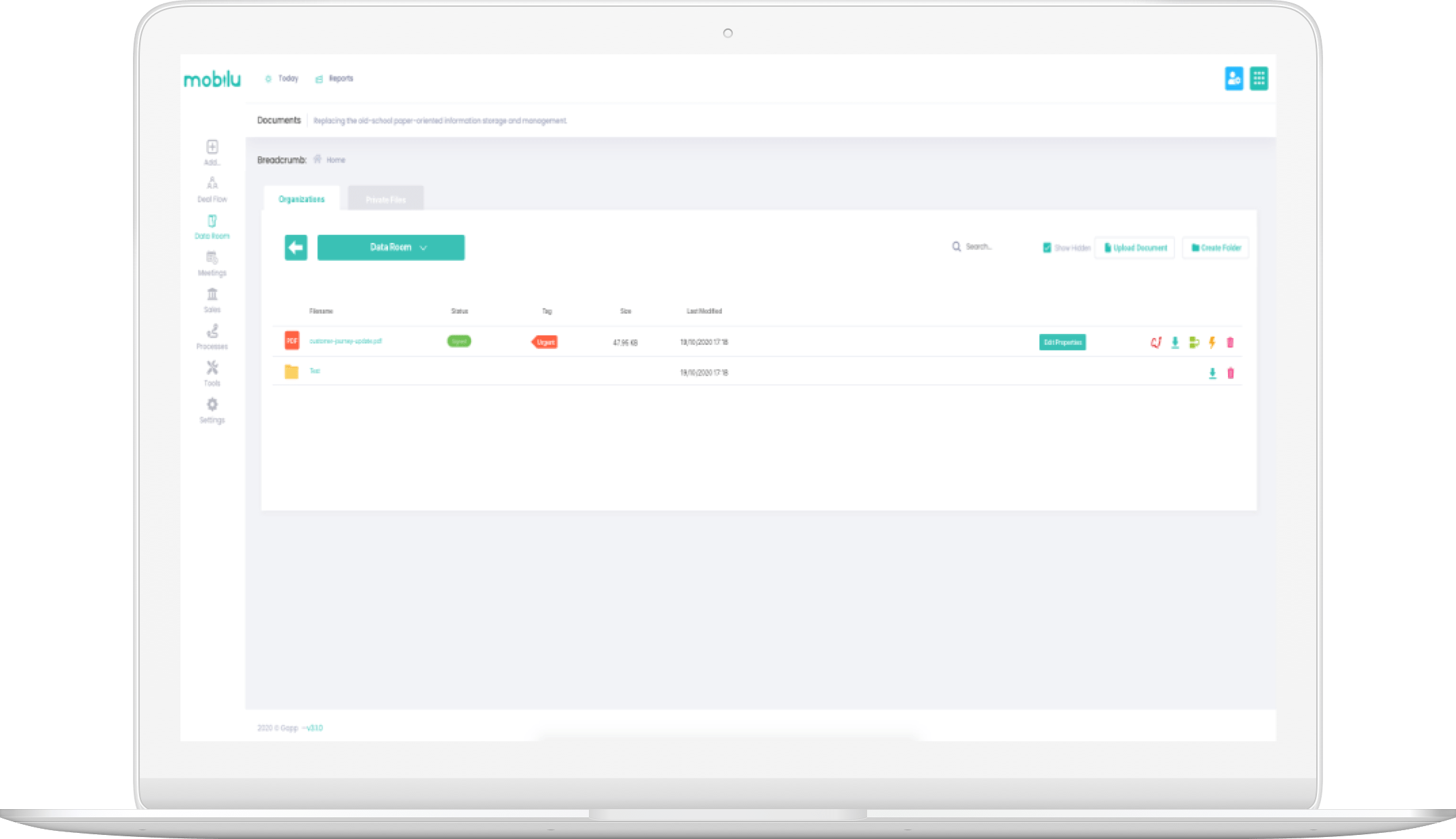Delete customer-journey-update.pdf with trash icon

1230,343
